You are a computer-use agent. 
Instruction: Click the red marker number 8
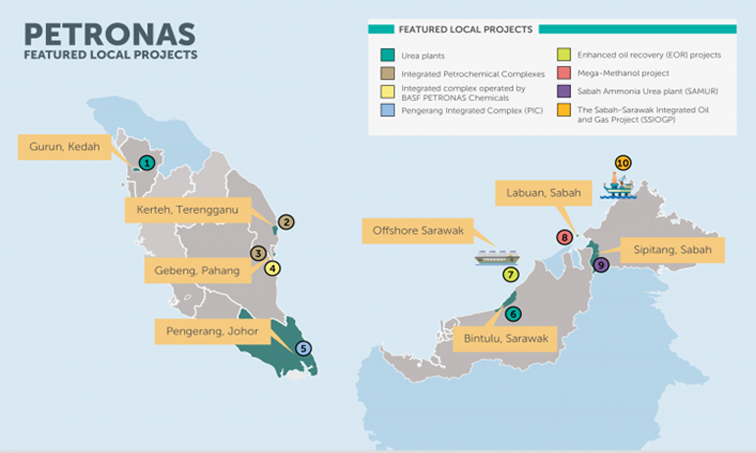click(564, 237)
